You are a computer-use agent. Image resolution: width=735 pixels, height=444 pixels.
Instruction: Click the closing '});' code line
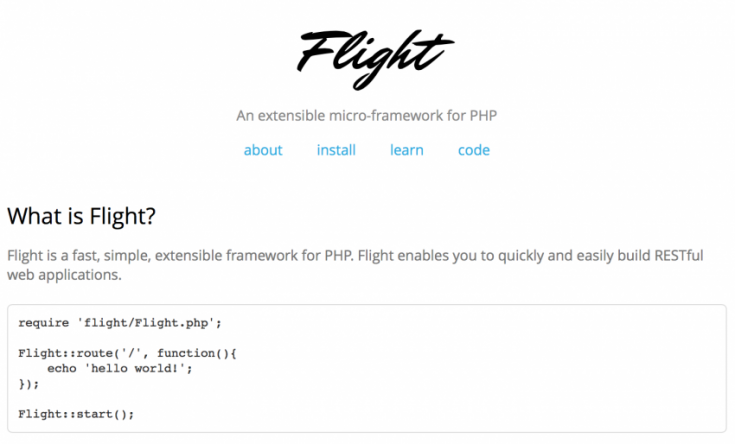(x=29, y=383)
